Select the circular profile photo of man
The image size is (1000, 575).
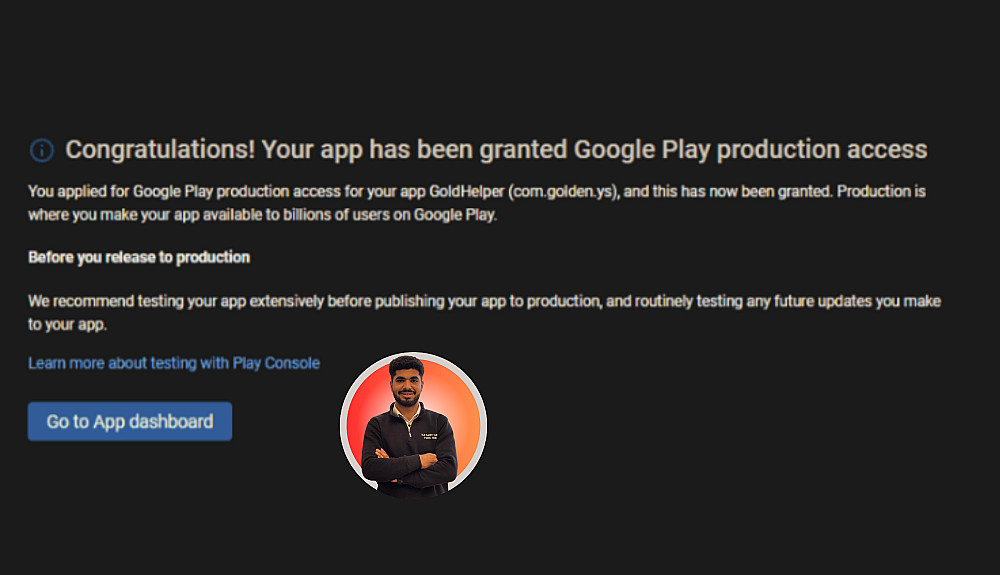pos(413,425)
